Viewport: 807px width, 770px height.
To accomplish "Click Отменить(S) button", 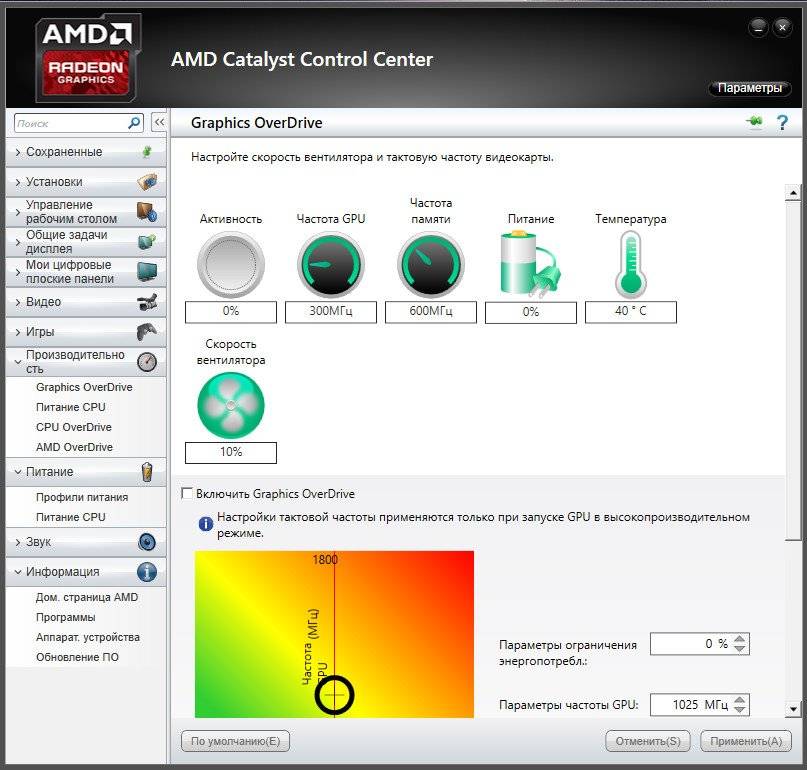I will (x=648, y=741).
